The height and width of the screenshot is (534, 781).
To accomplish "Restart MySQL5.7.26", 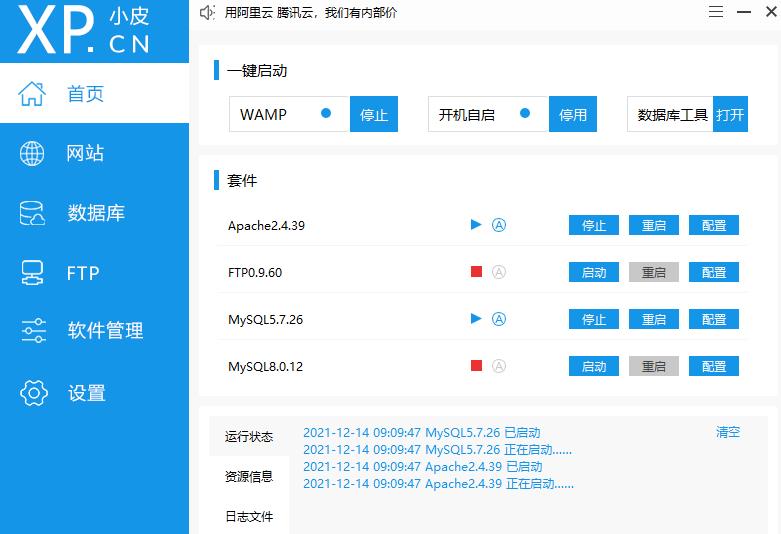I will click(x=653, y=319).
